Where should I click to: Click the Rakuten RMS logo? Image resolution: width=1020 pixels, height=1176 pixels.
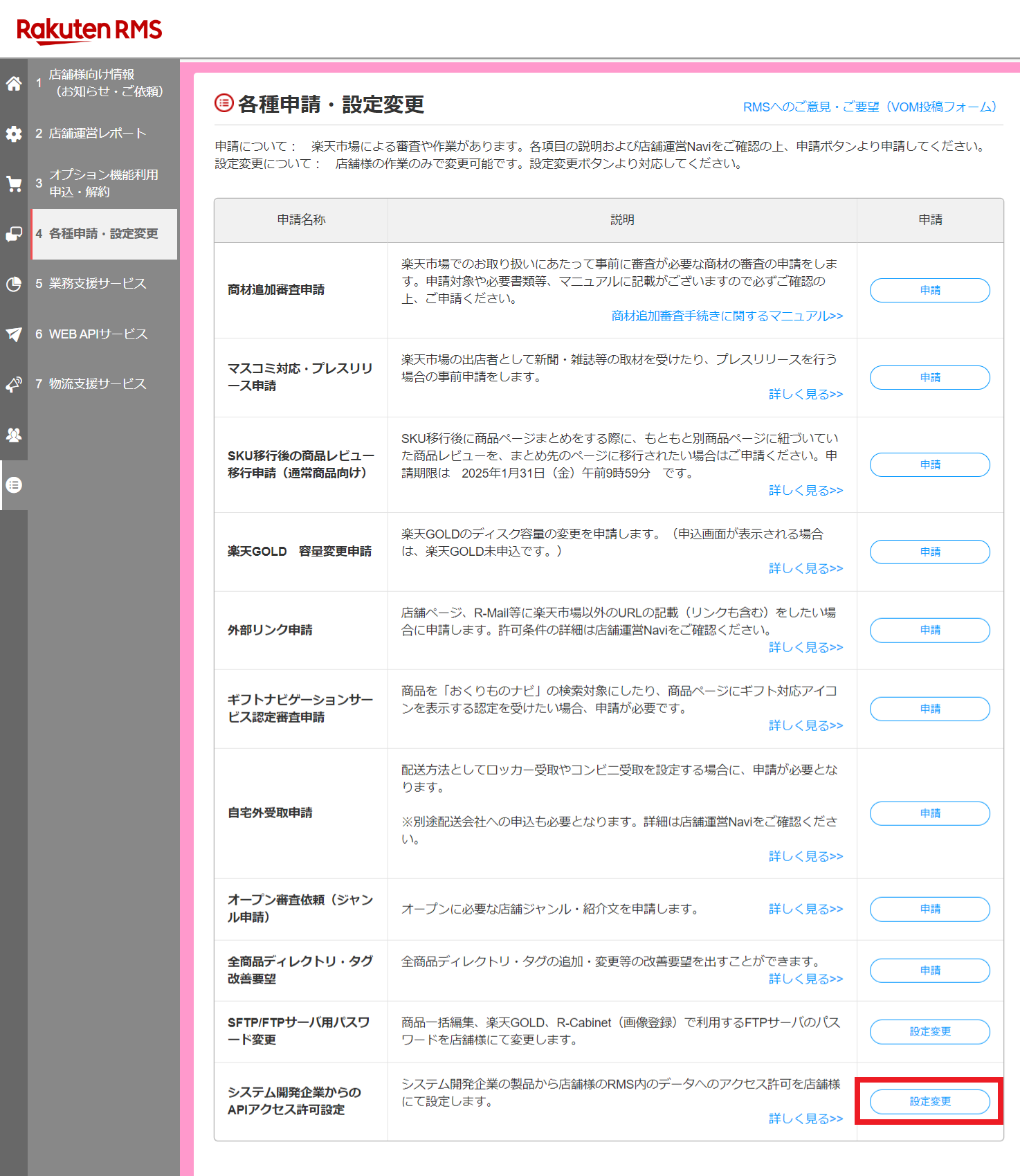[x=89, y=30]
